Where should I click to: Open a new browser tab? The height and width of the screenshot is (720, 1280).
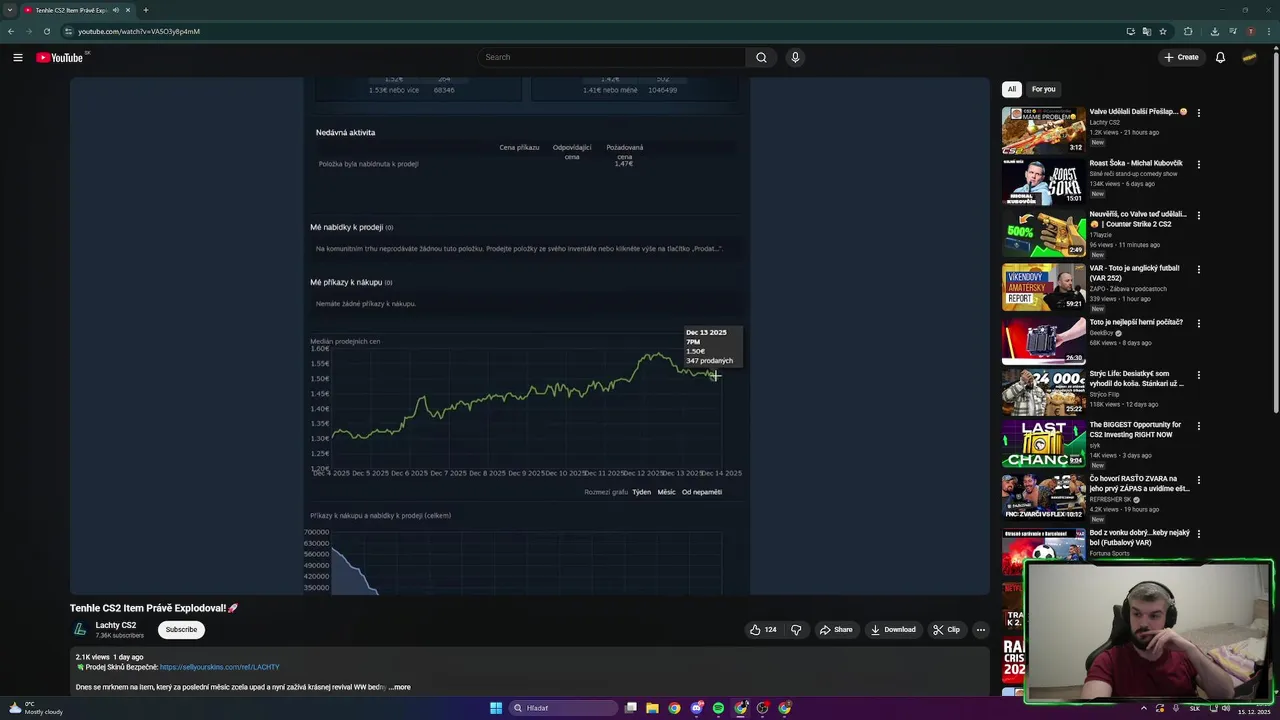coord(146,10)
